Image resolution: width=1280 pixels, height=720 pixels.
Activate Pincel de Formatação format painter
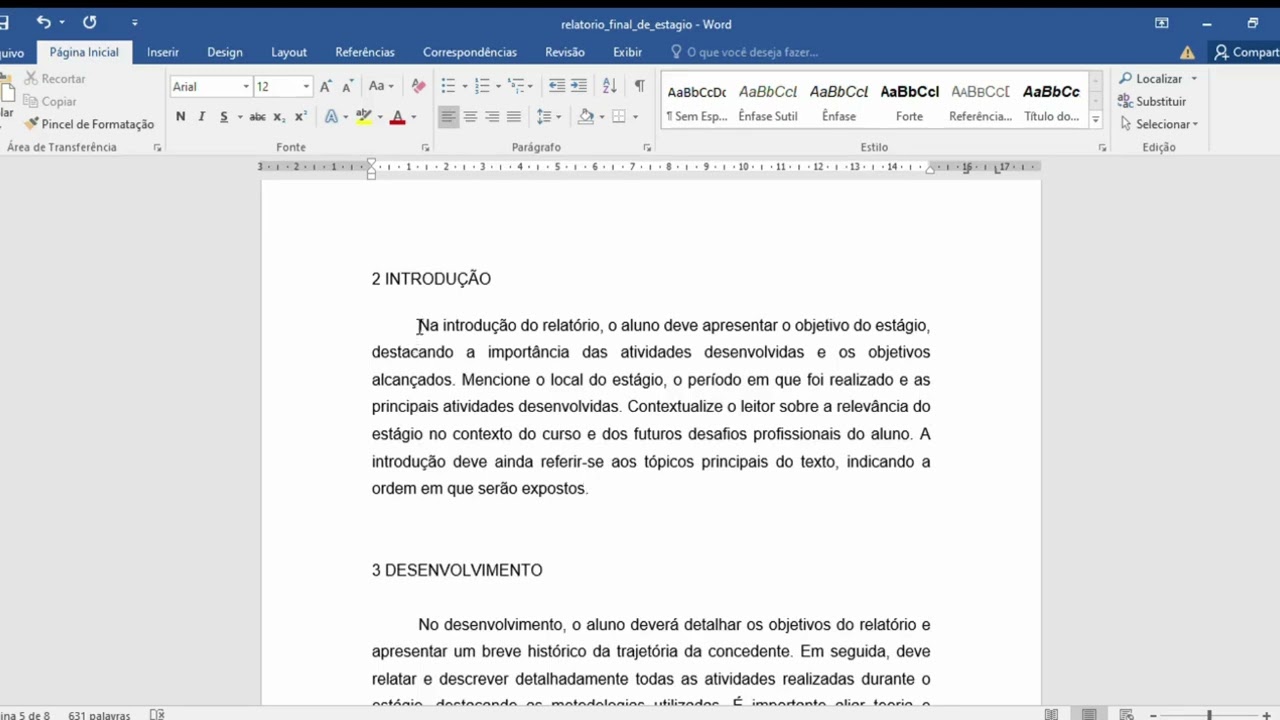tap(89, 124)
